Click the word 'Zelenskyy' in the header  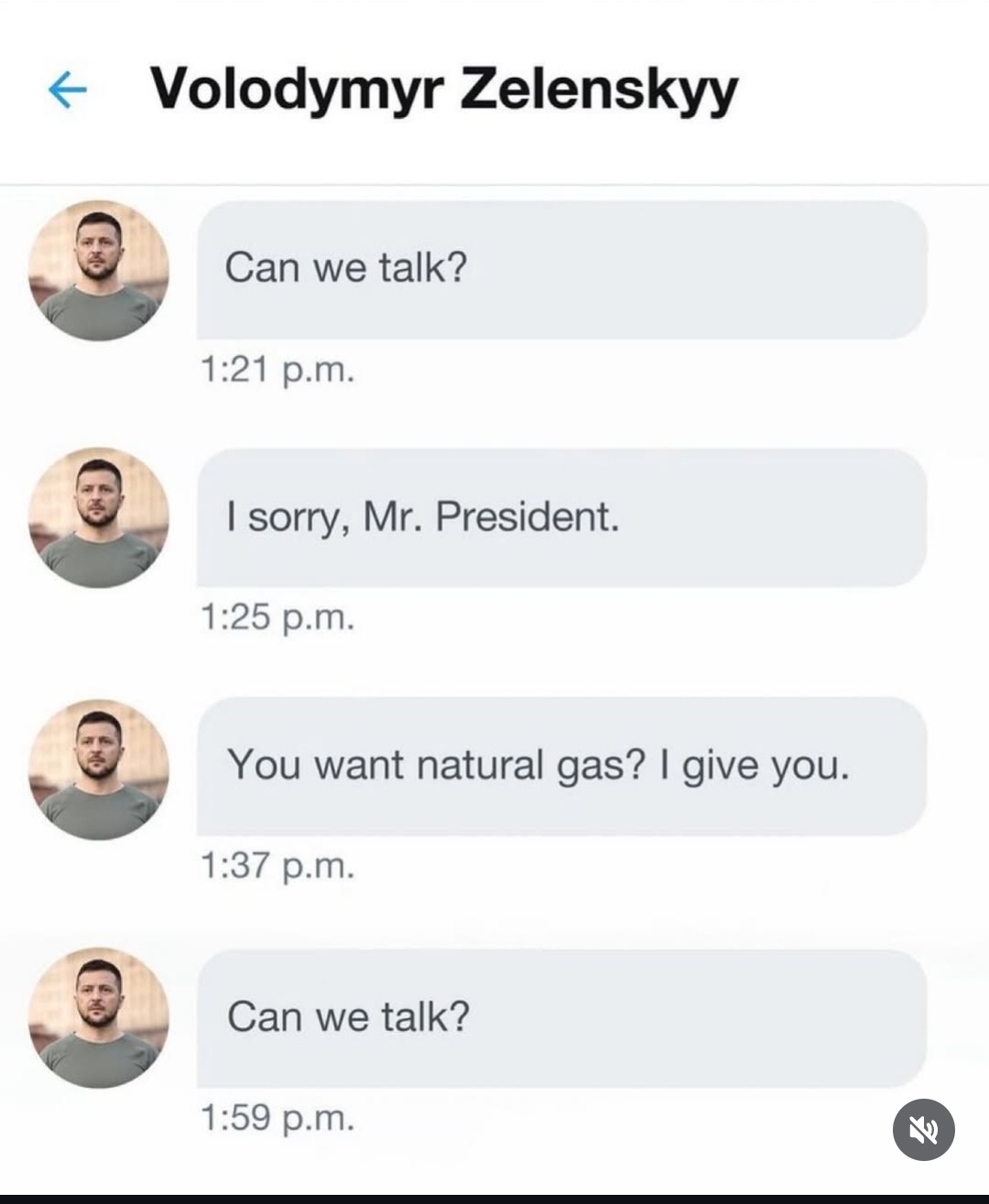pos(599,91)
